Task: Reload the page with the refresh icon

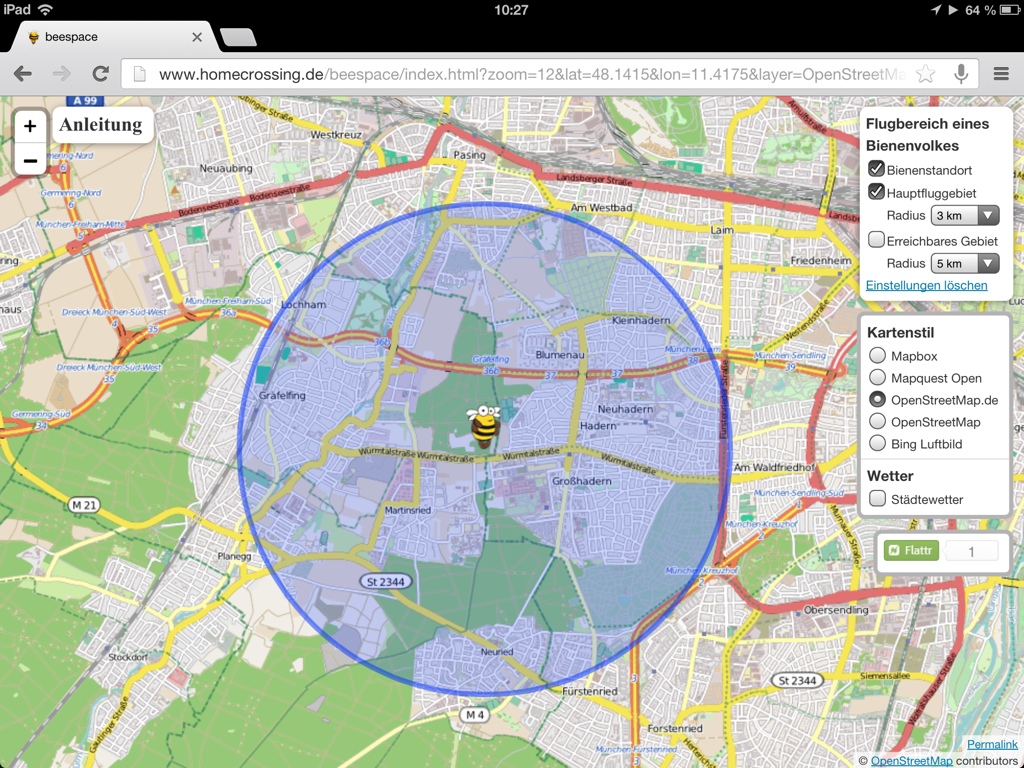Action: tap(100, 74)
